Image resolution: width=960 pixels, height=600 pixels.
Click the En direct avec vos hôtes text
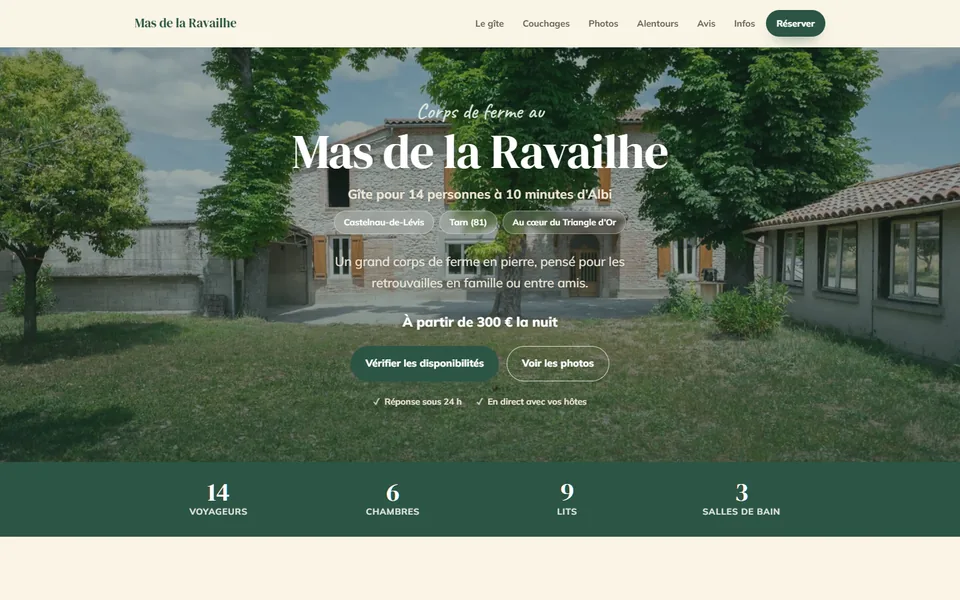pyautogui.click(x=531, y=402)
